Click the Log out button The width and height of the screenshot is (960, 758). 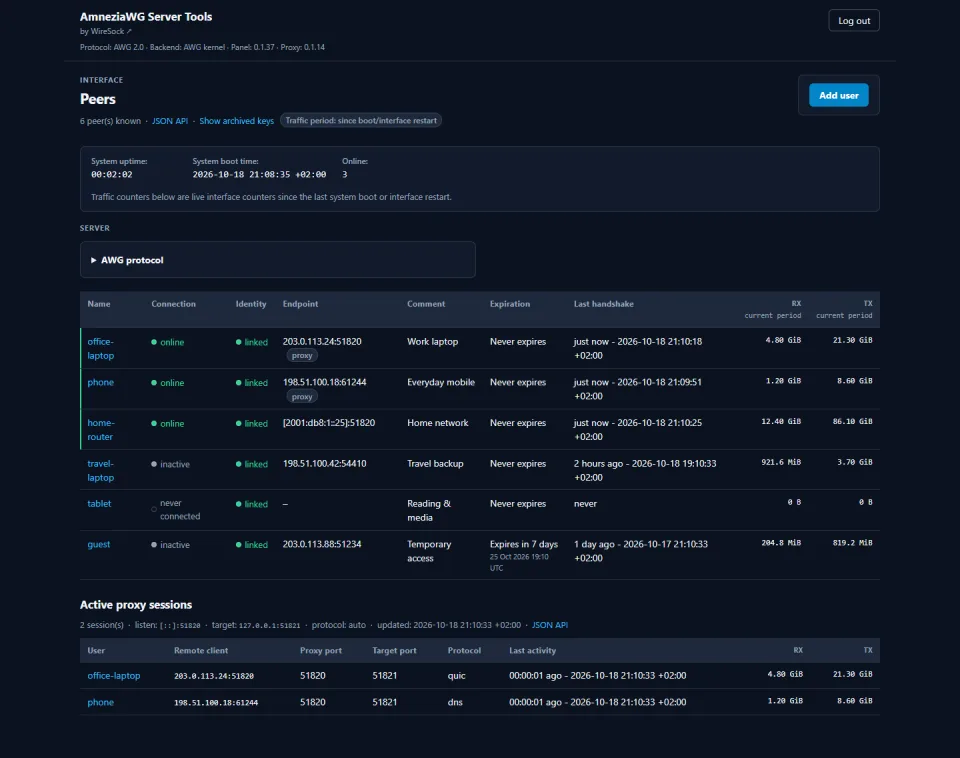[853, 21]
